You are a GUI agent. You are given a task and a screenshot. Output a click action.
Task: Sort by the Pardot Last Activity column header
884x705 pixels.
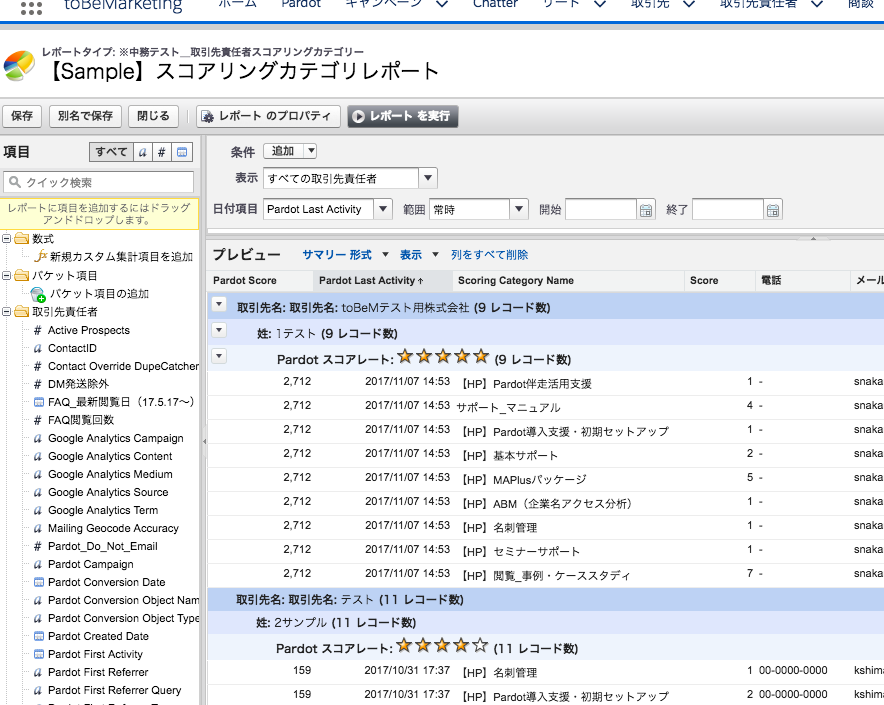(x=383, y=280)
